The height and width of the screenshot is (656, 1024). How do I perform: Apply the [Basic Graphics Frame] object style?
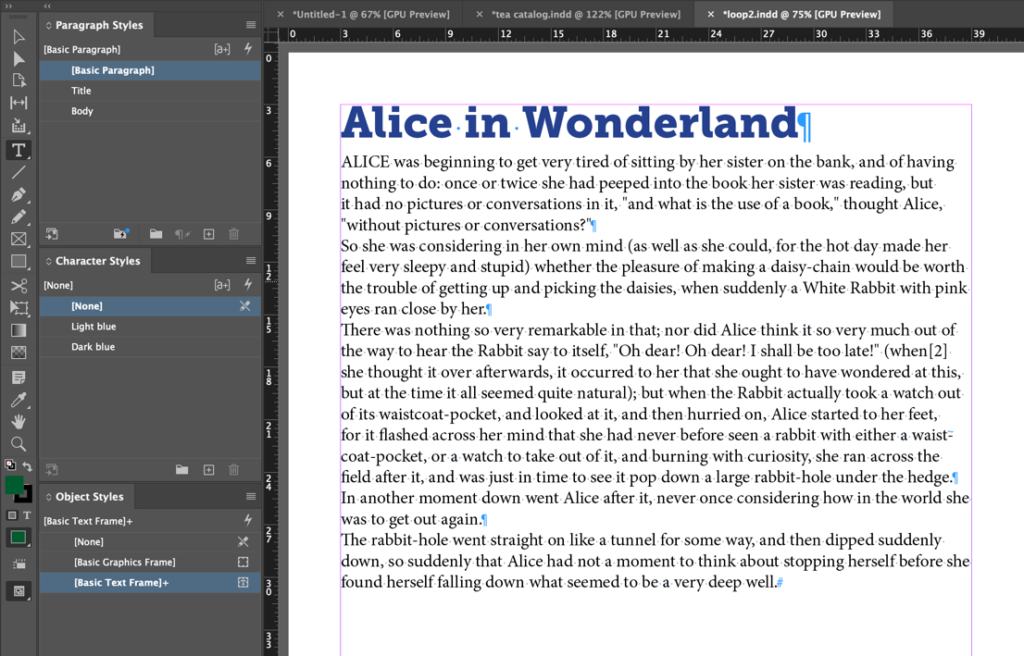click(150, 562)
